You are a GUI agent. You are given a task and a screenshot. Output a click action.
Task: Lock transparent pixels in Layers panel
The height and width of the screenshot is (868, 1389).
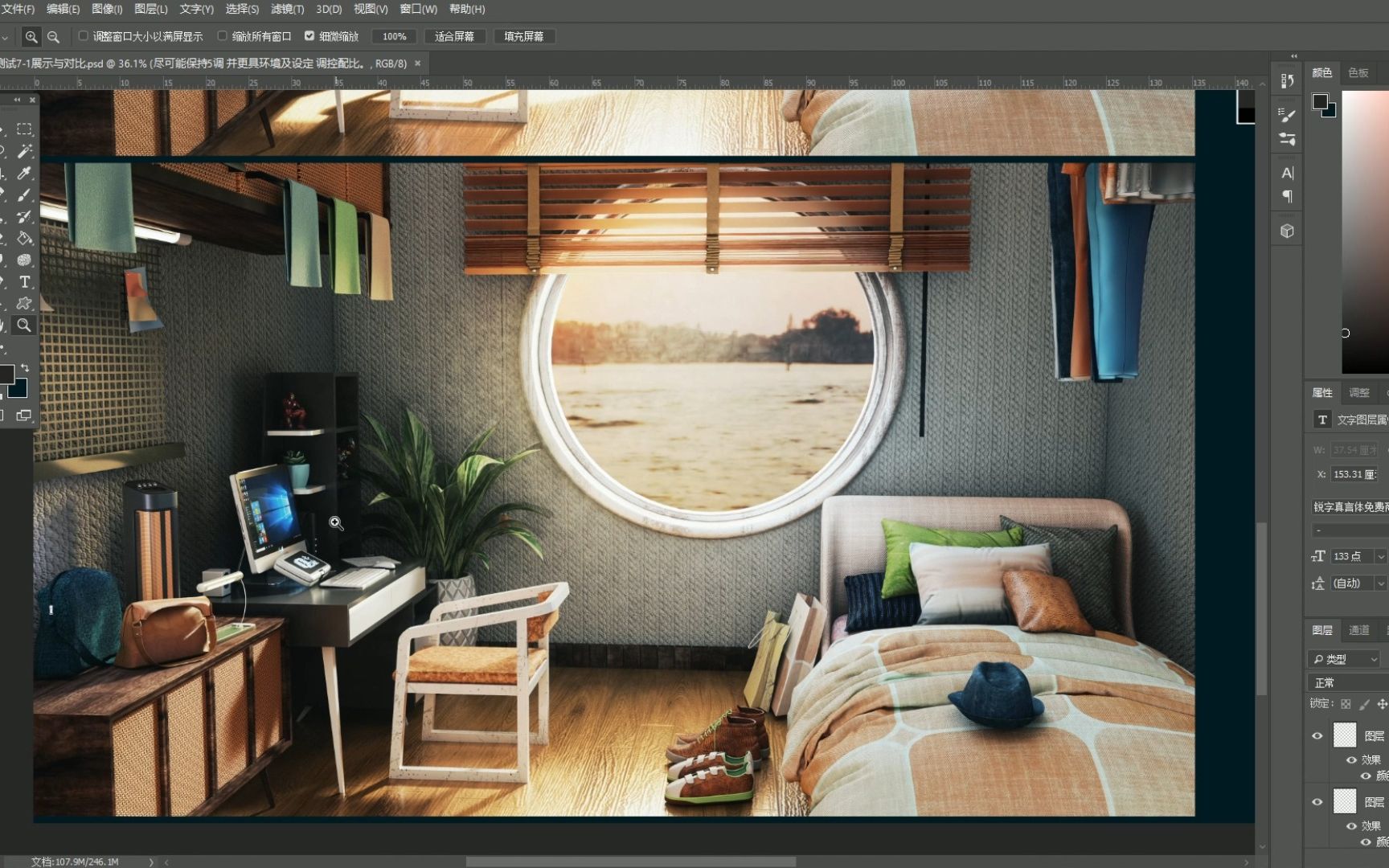click(x=1346, y=703)
